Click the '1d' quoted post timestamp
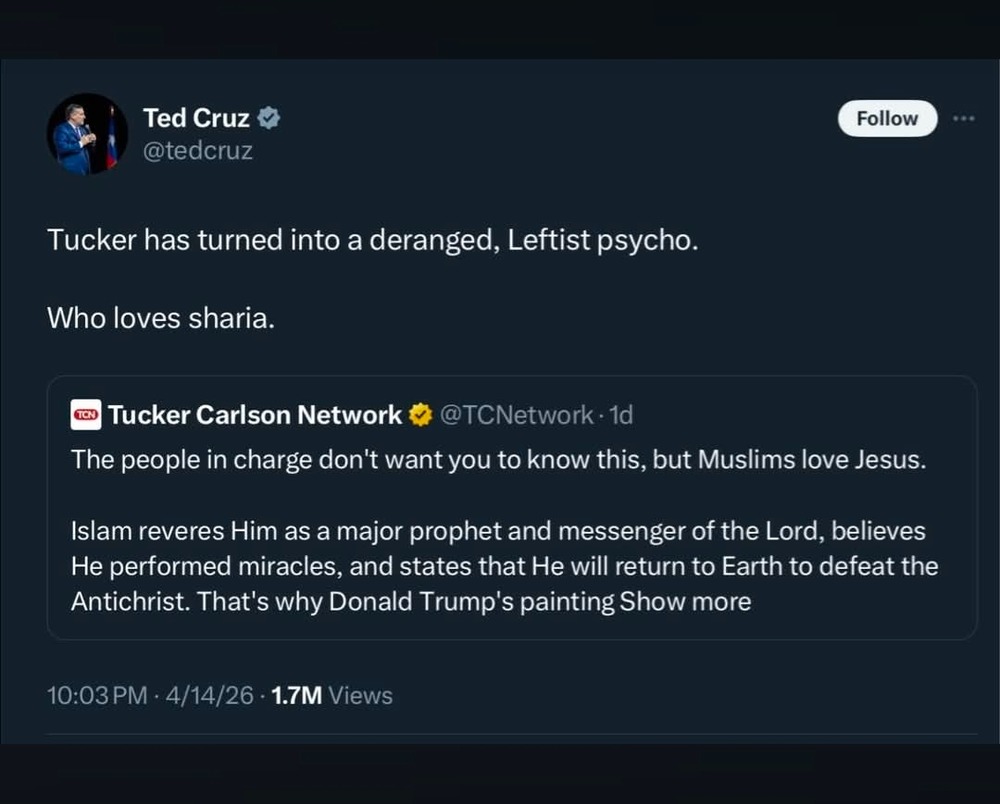Viewport: 1000px width, 804px height. [621, 414]
